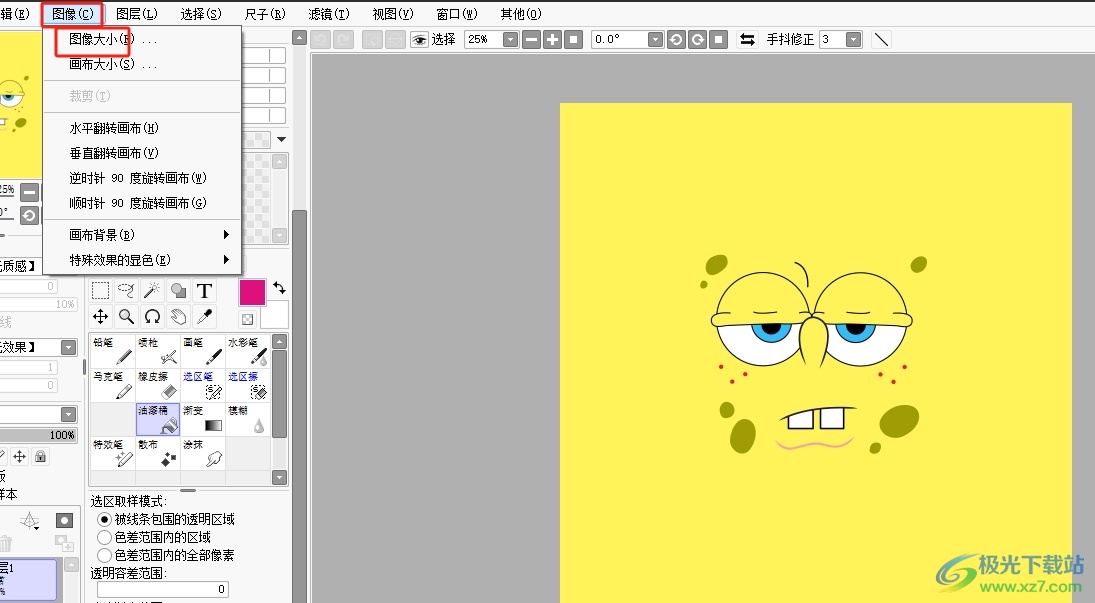The width and height of the screenshot is (1095, 603).
Task: Choose the 选区笔 selection pen
Action: [203, 385]
